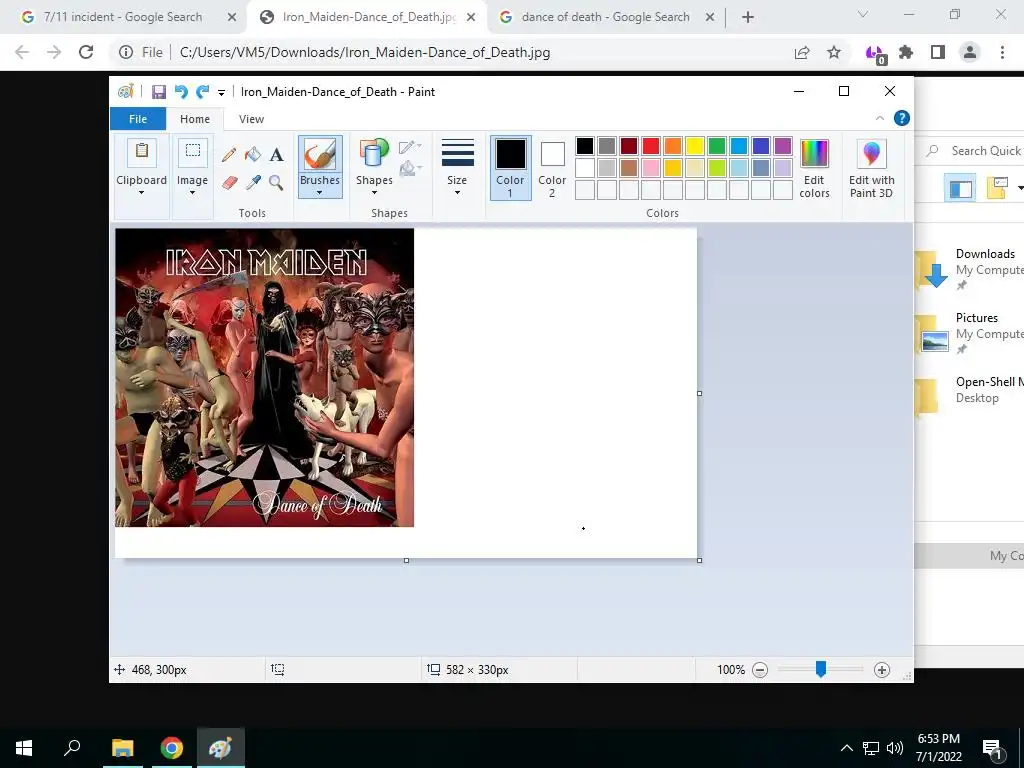Image resolution: width=1024 pixels, height=768 pixels.
Task: Click the Brushes tool icon
Action: pos(320,155)
